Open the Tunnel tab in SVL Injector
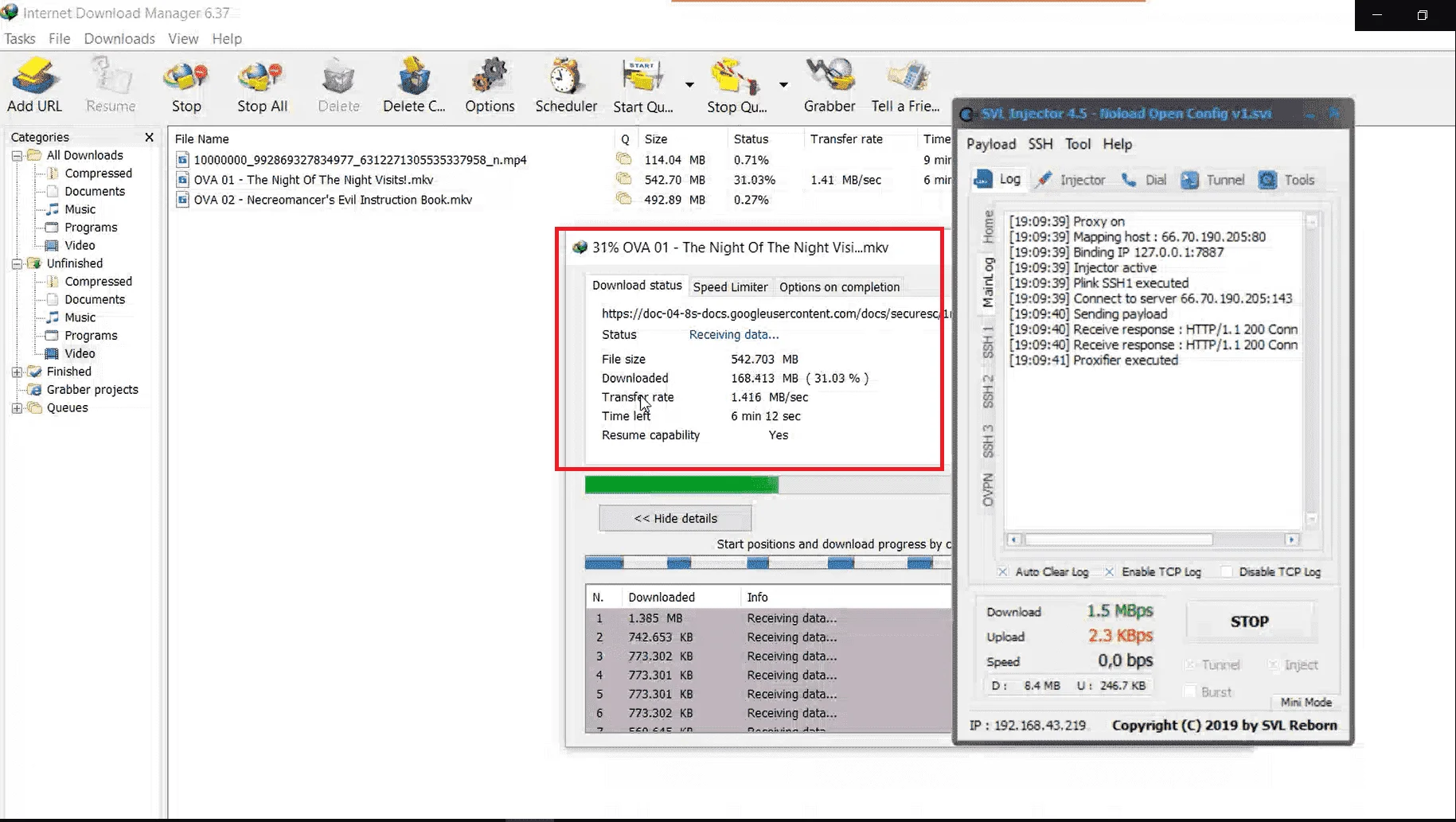Screen dimensions: 1456x822 (1212, 180)
